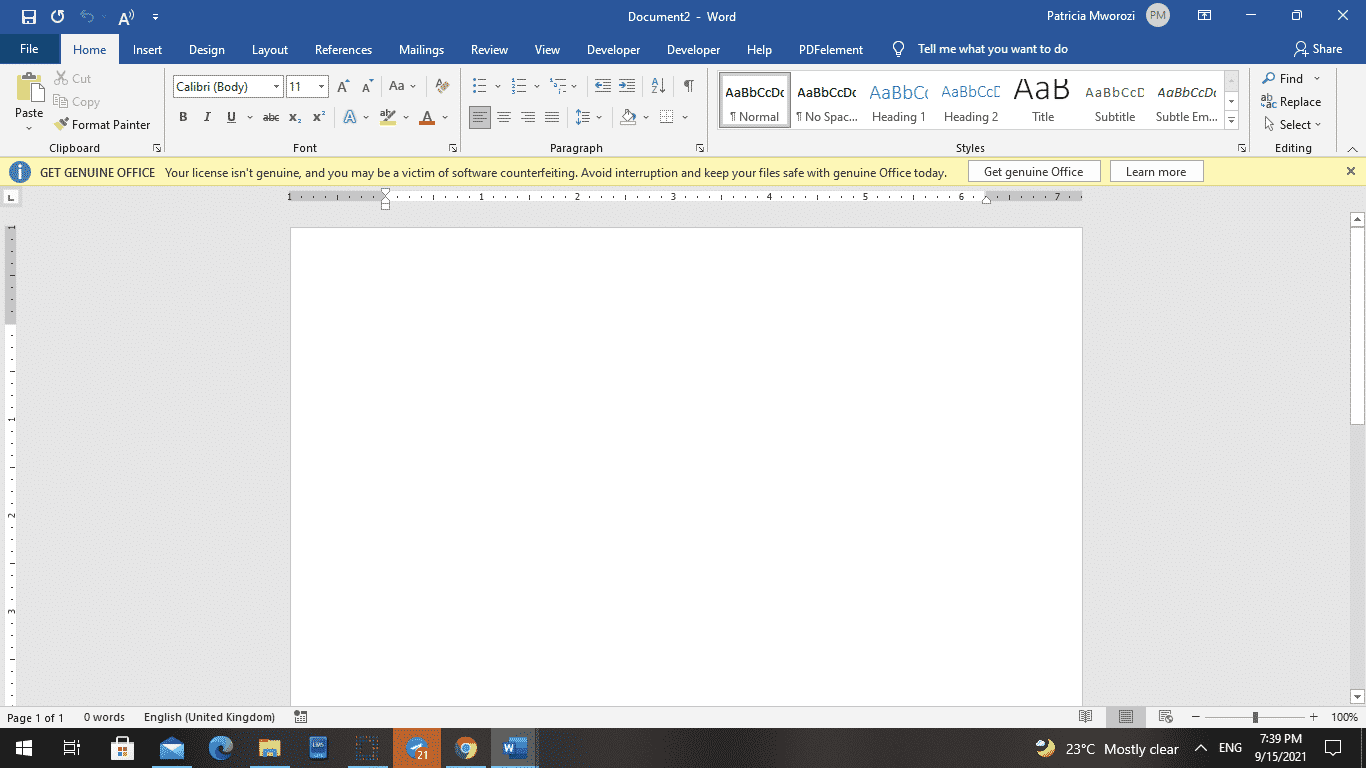Select the Format Painter tool
The image size is (1366, 768).
point(103,124)
